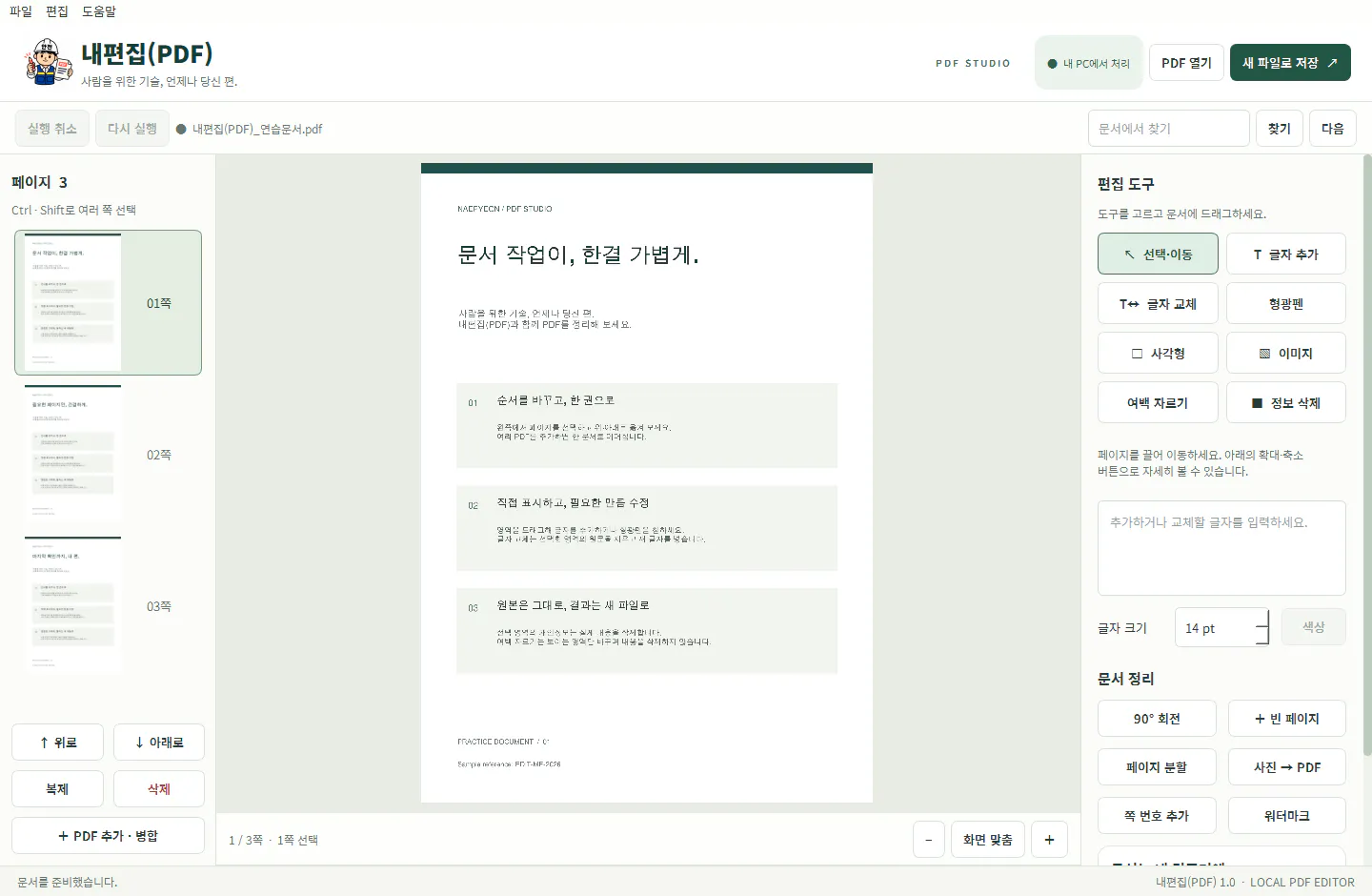Select the 정보 삭제 redaction tool
Image resolution: width=1372 pixels, height=896 pixels.
click(1286, 402)
